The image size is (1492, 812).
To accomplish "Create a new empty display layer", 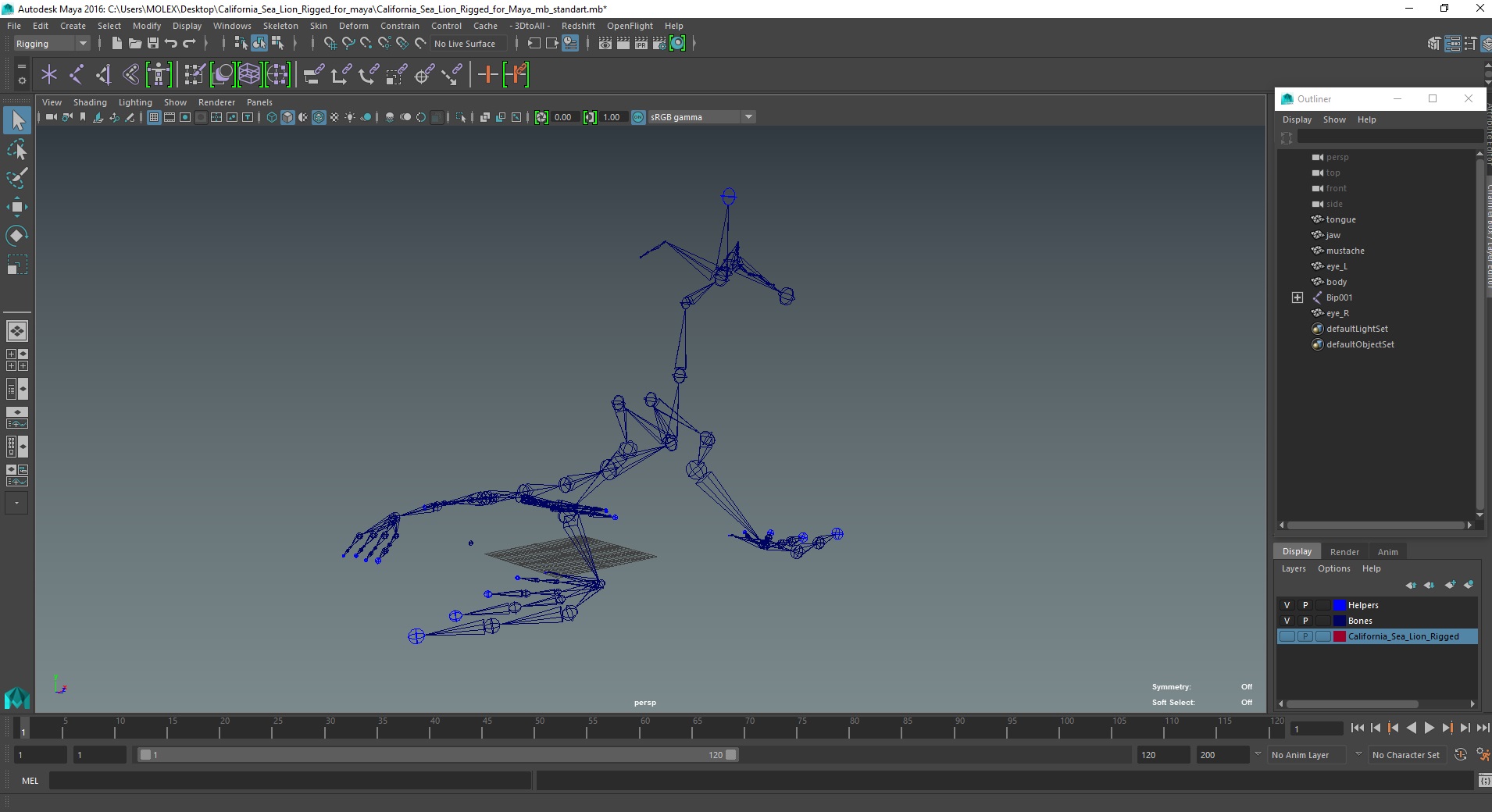I will pyautogui.click(x=1451, y=585).
